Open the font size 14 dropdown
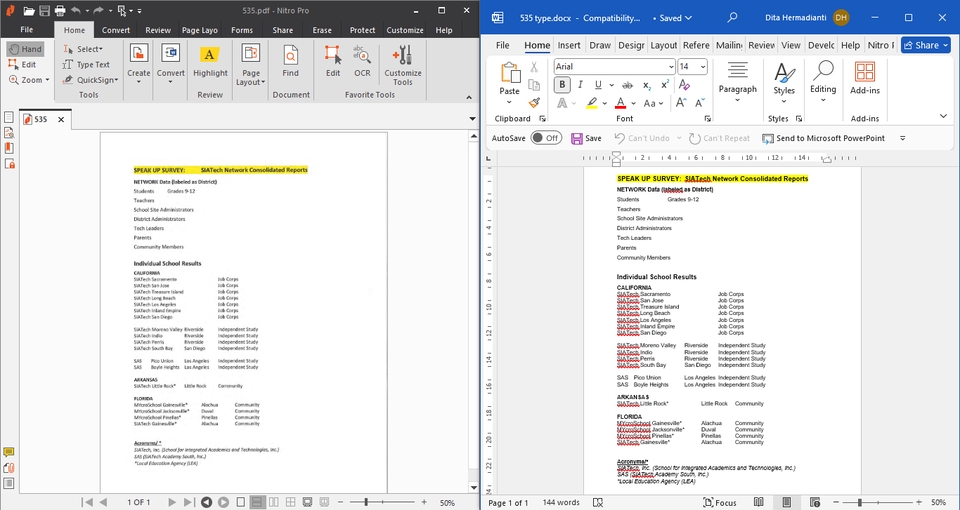The image size is (960, 510). coord(703,67)
